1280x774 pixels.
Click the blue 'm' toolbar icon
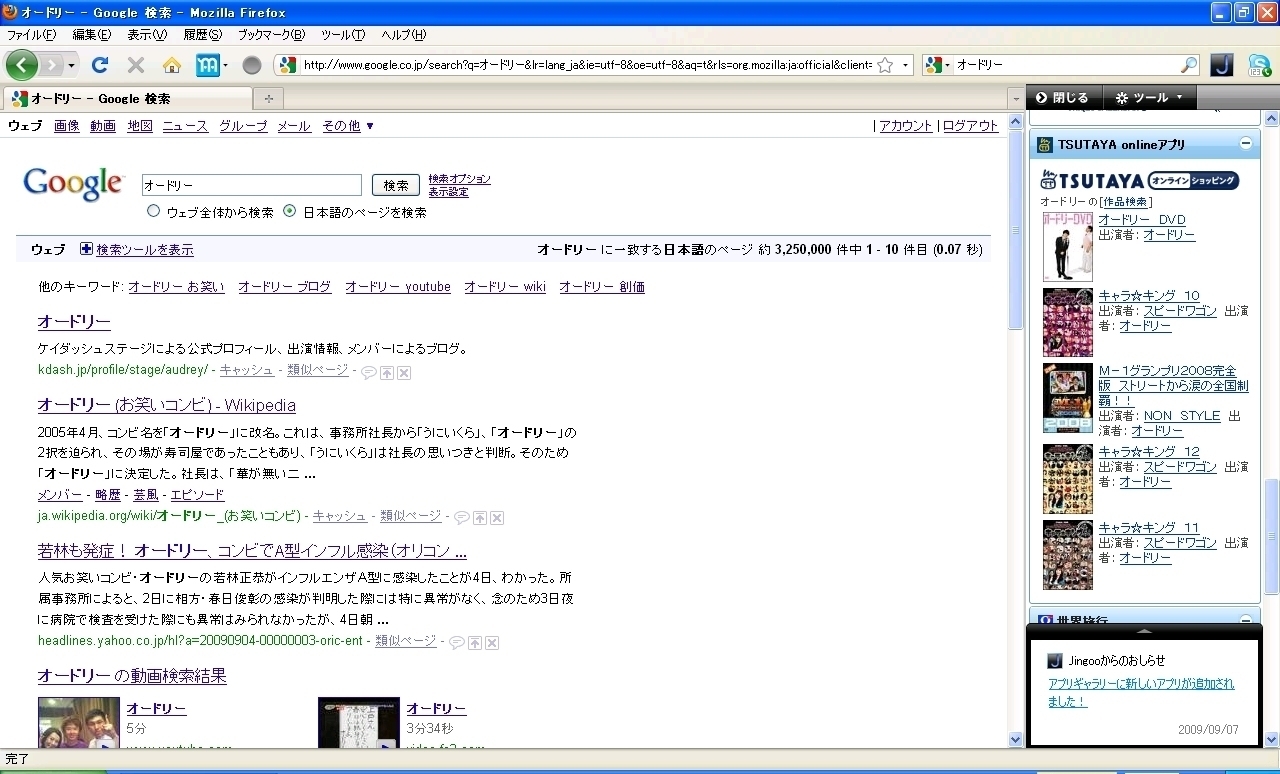click(208, 65)
